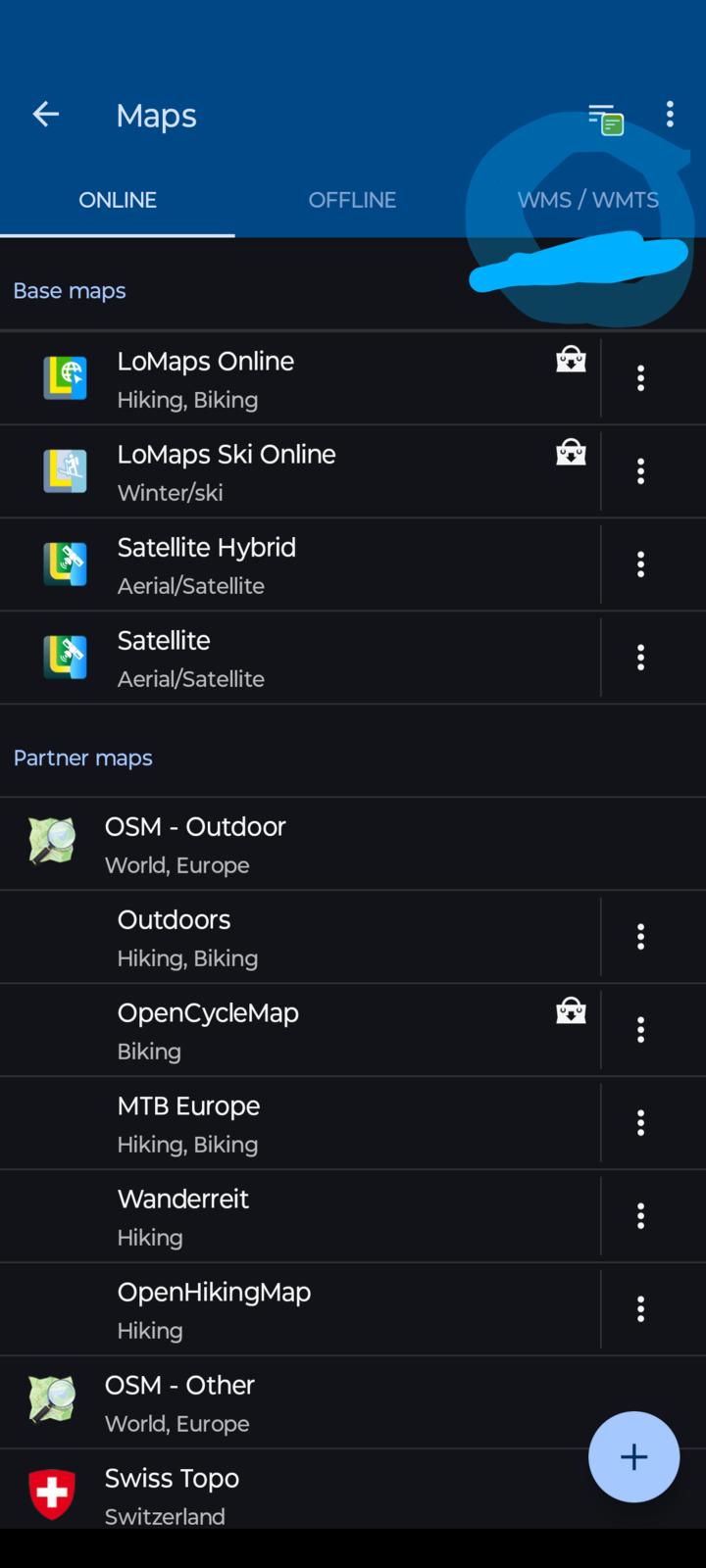Open three-dot menu for Outdoors map

click(x=640, y=937)
